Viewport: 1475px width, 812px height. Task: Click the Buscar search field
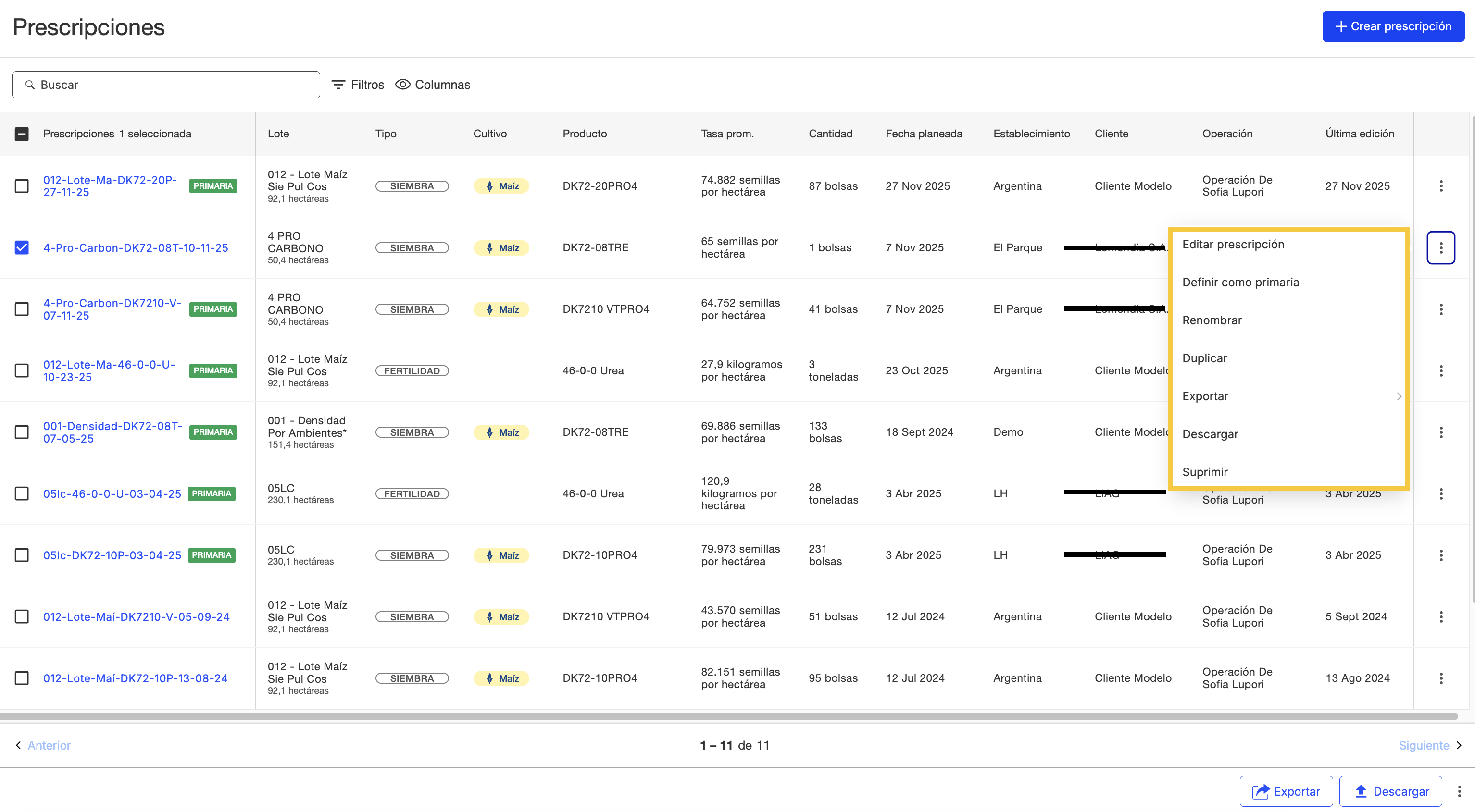tap(166, 85)
